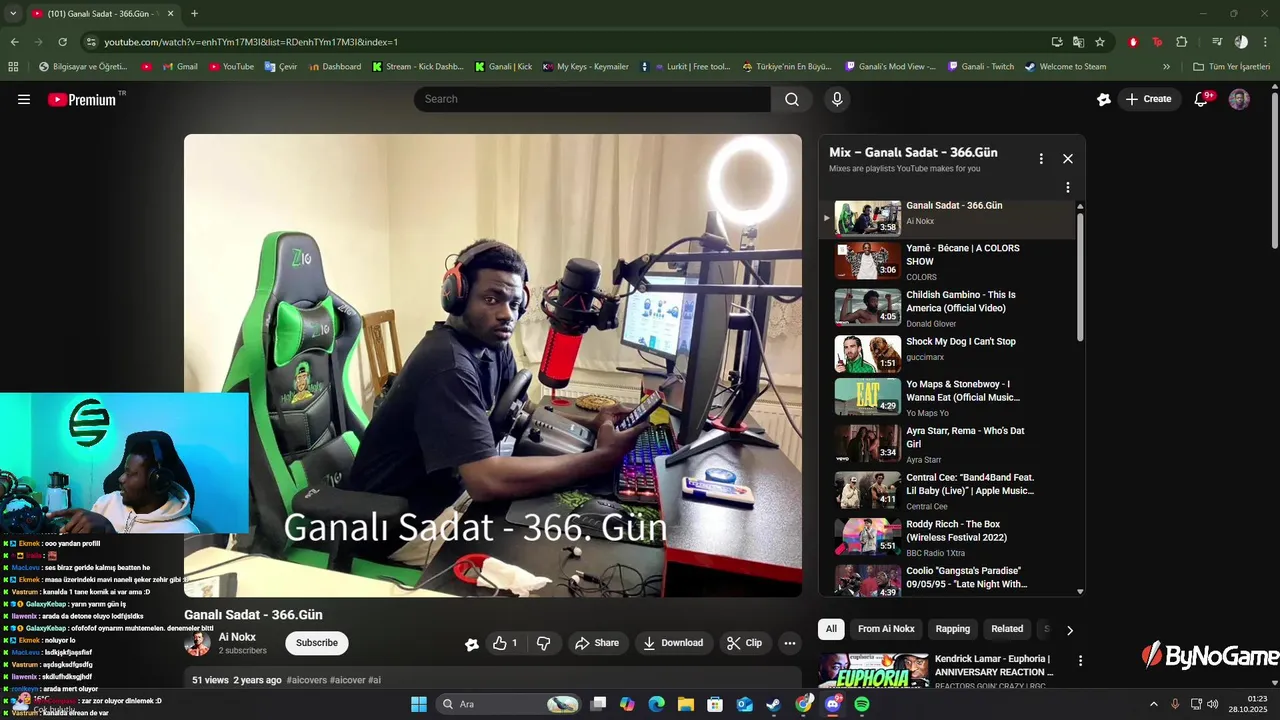Expand hidden bookmarks with the double chevron
Viewport: 1280px width, 720px height.
(x=1166, y=67)
